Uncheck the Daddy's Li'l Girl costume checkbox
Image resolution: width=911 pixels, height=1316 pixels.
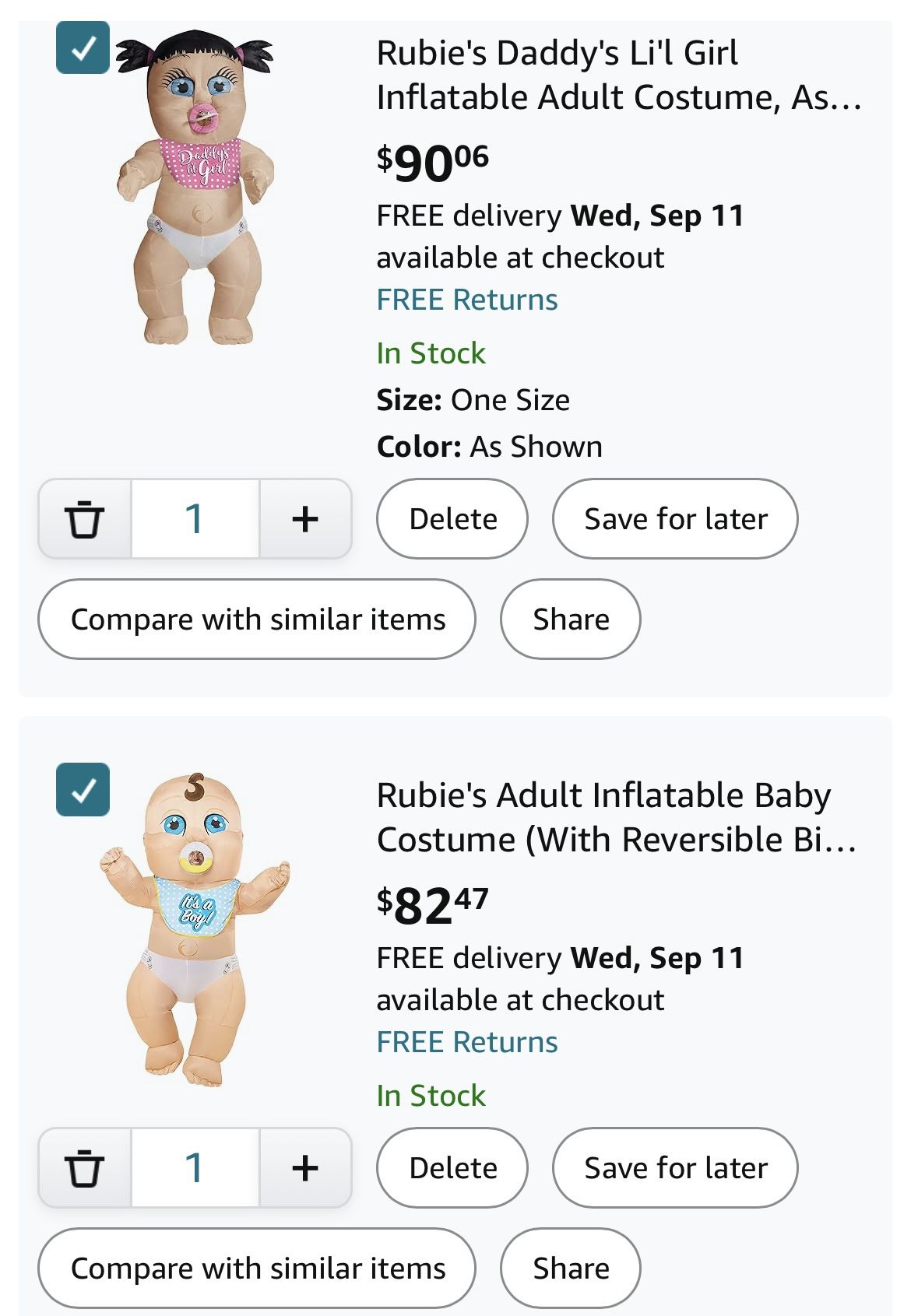coord(83,48)
